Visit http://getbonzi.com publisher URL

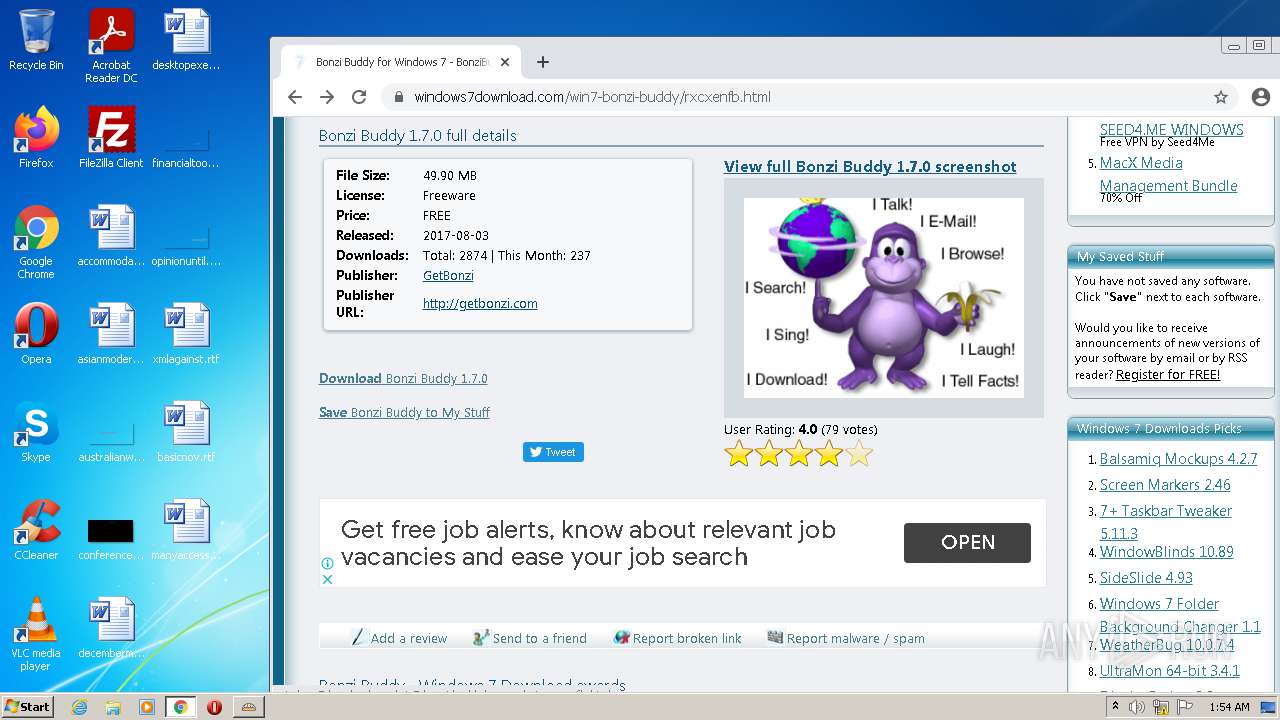(x=480, y=303)
